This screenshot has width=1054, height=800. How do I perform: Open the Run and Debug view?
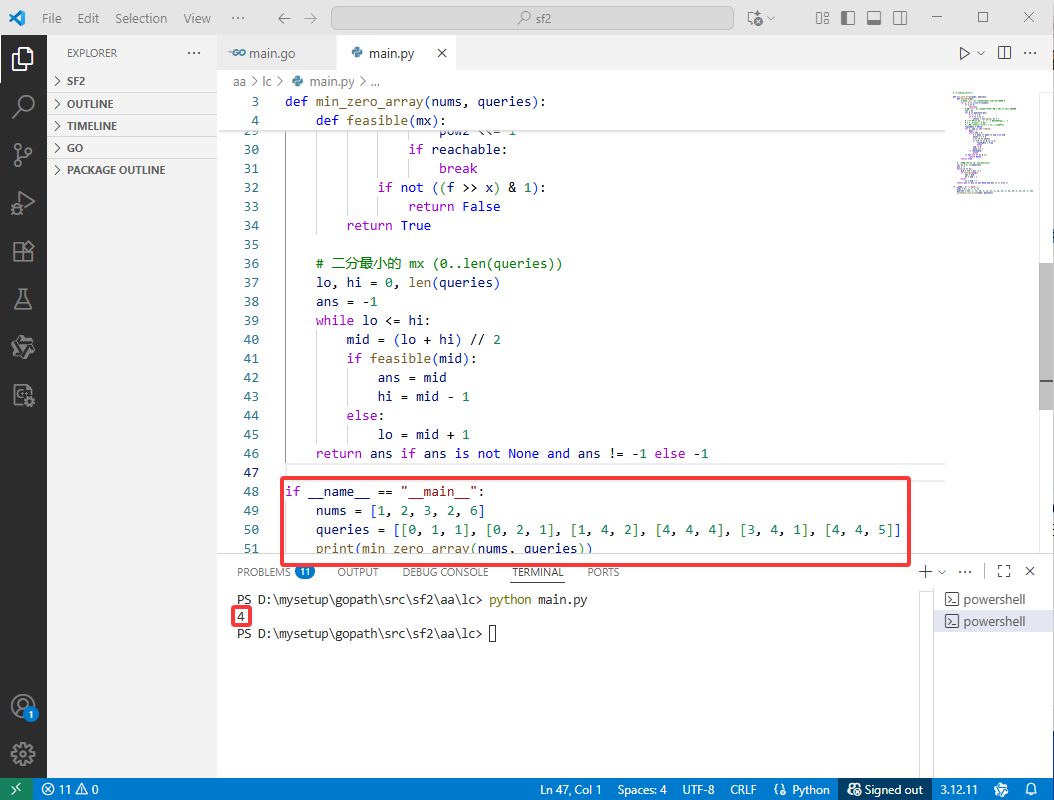[x=23, y=203]
